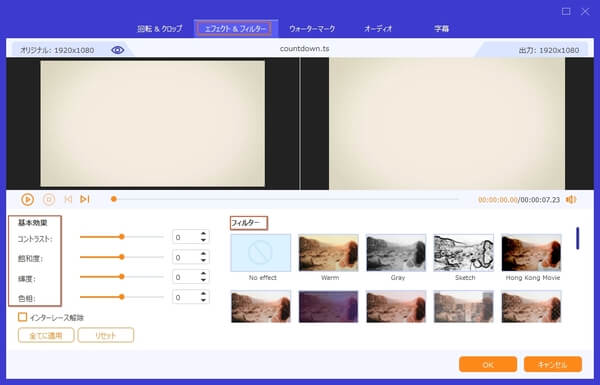600x385 pixels.
Task: Mute the audio volume icon
Action: click(x=571, y=199)
